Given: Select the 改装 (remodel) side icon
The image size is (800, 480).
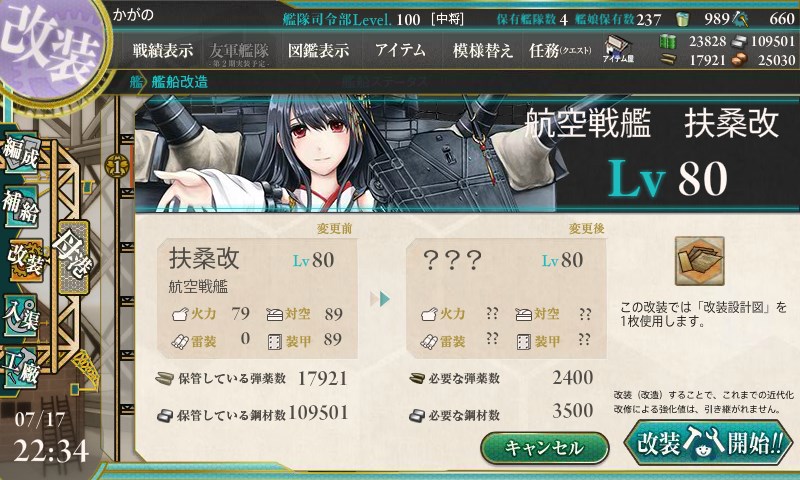Looking at the screenshot, I should click(26, 259).
